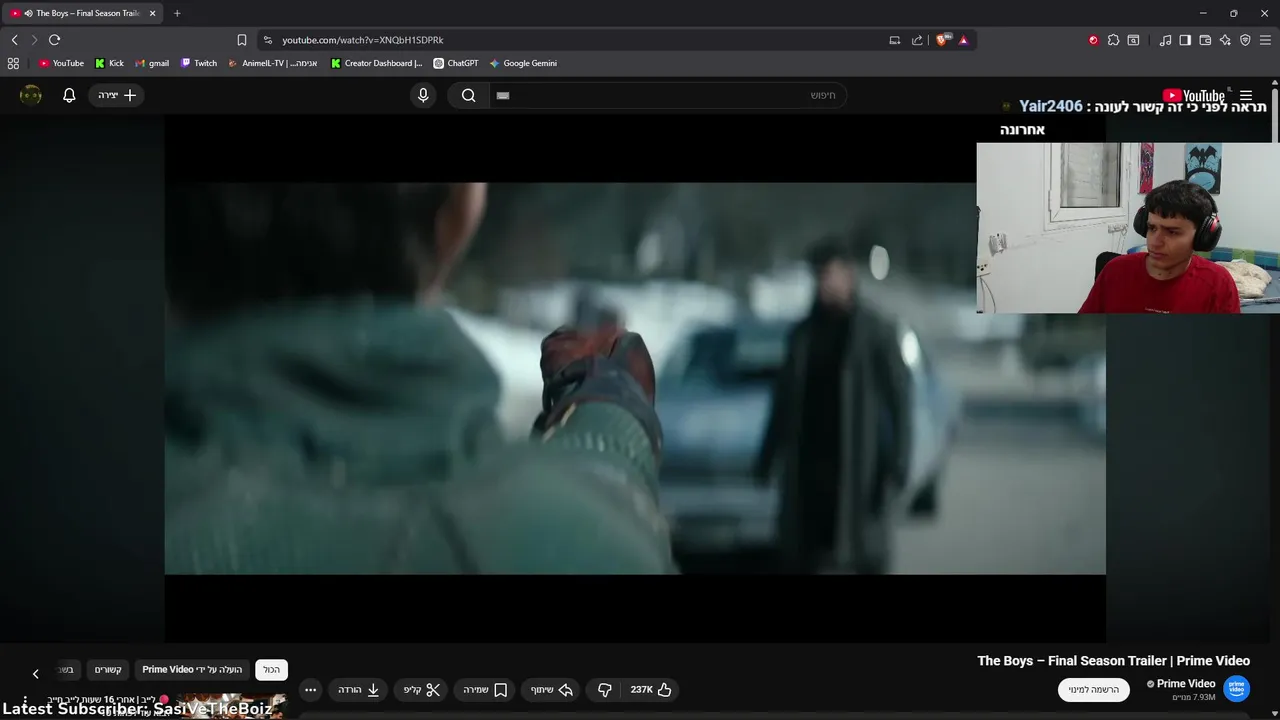The height and width of the screenshot is (720, 1280).
Task: Click the שמירה save button
Action: pos(485,690)
